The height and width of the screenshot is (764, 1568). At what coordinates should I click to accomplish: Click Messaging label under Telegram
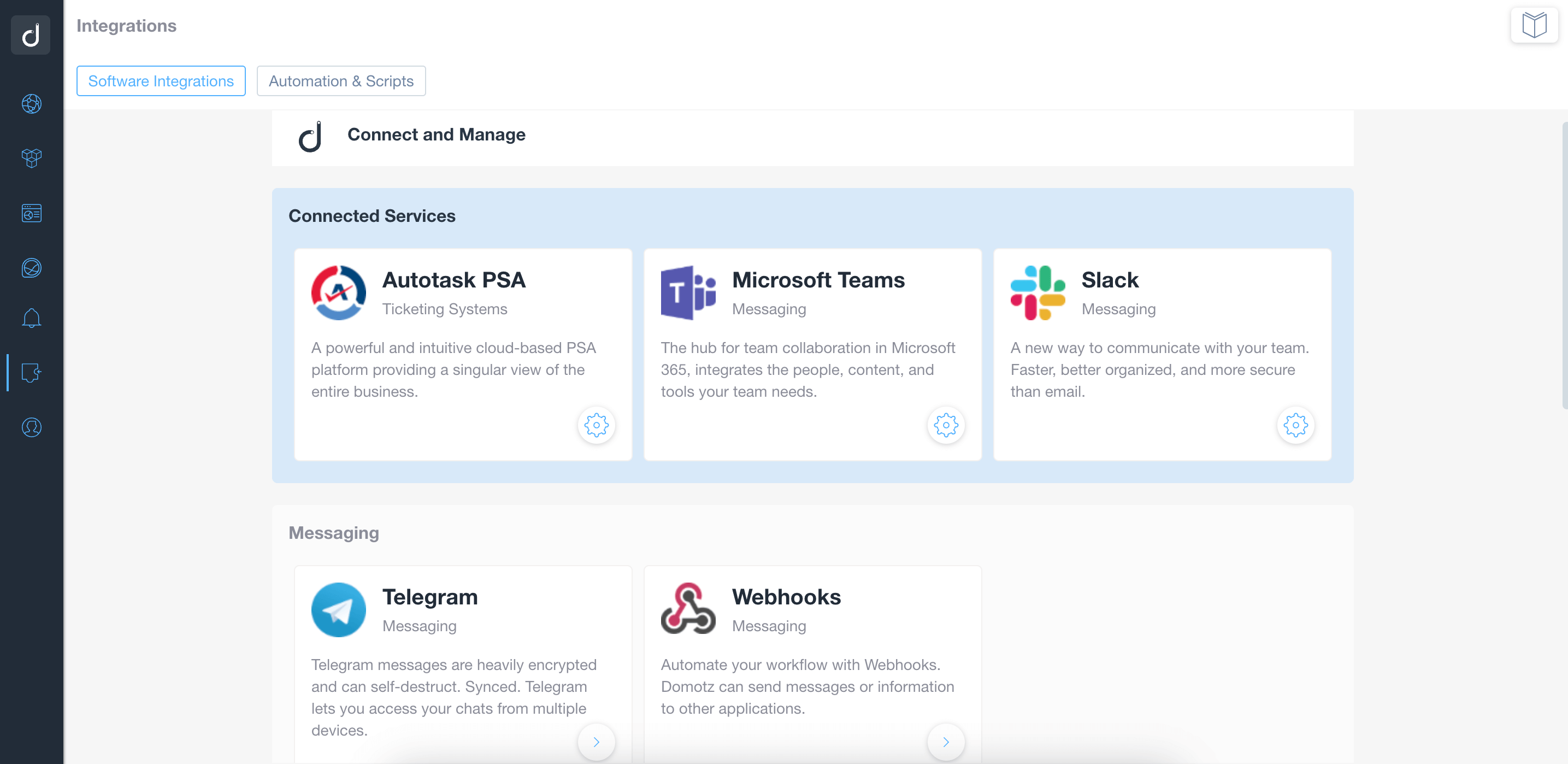pyautogui.click(x=420, y=626)
